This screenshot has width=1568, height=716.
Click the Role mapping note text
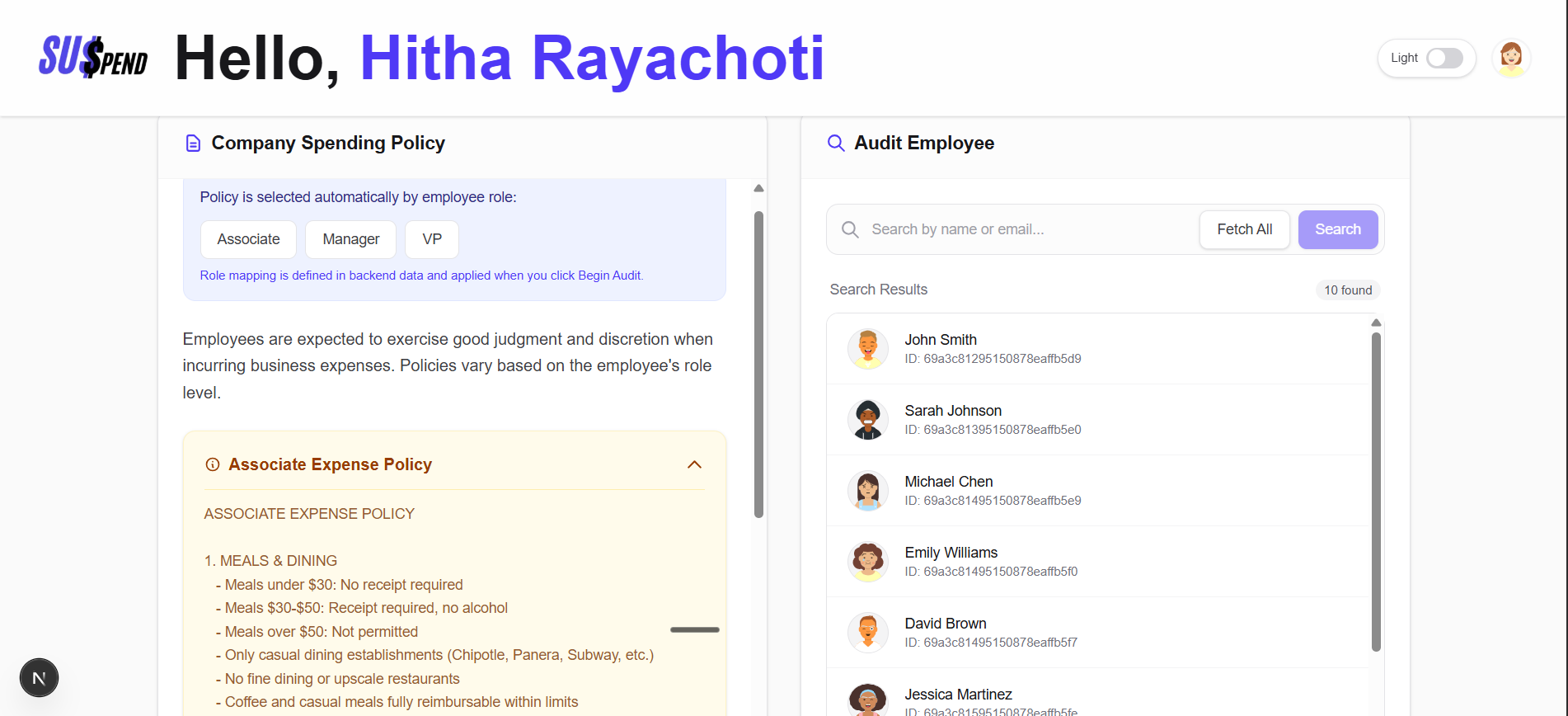coord(421,276)
